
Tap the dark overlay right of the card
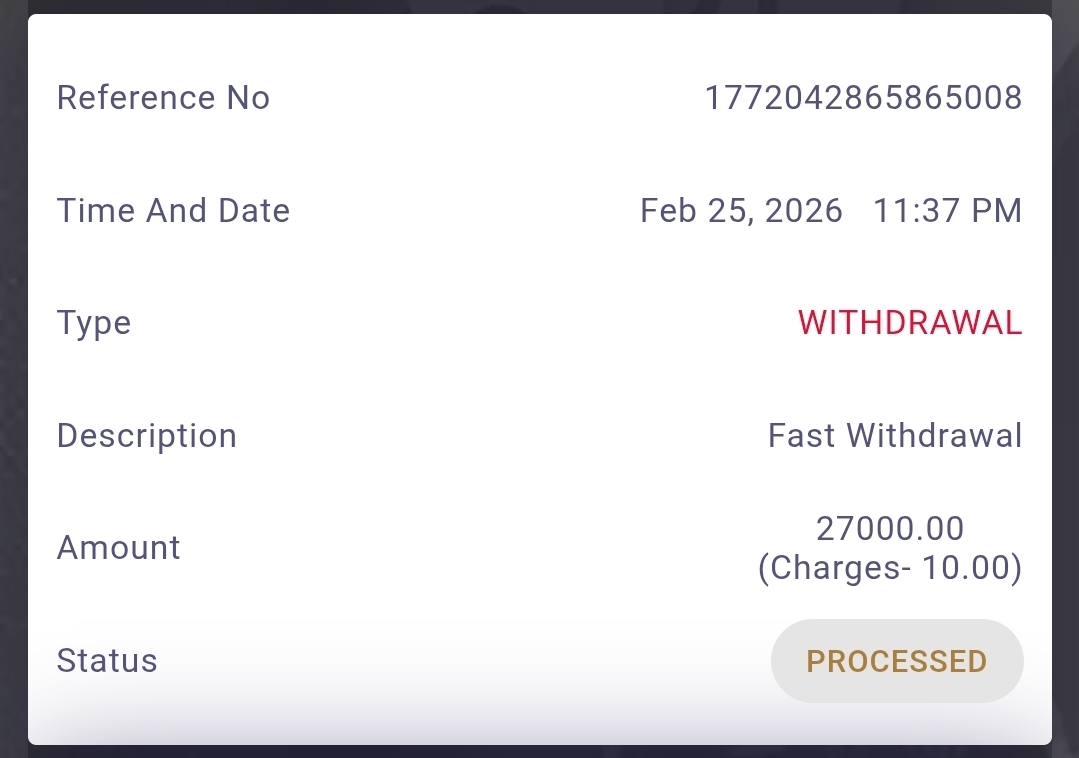(1066, 380)
